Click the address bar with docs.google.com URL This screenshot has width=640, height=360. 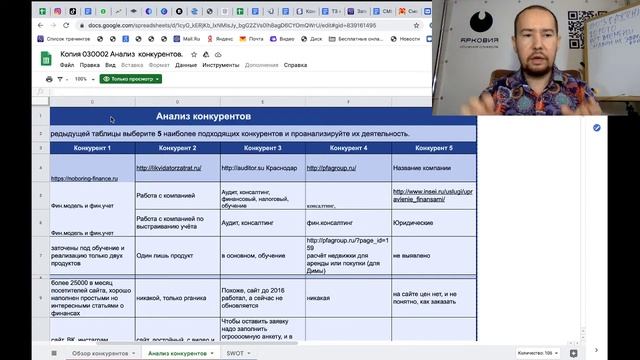pyautogui.click(x=232, y=25)
